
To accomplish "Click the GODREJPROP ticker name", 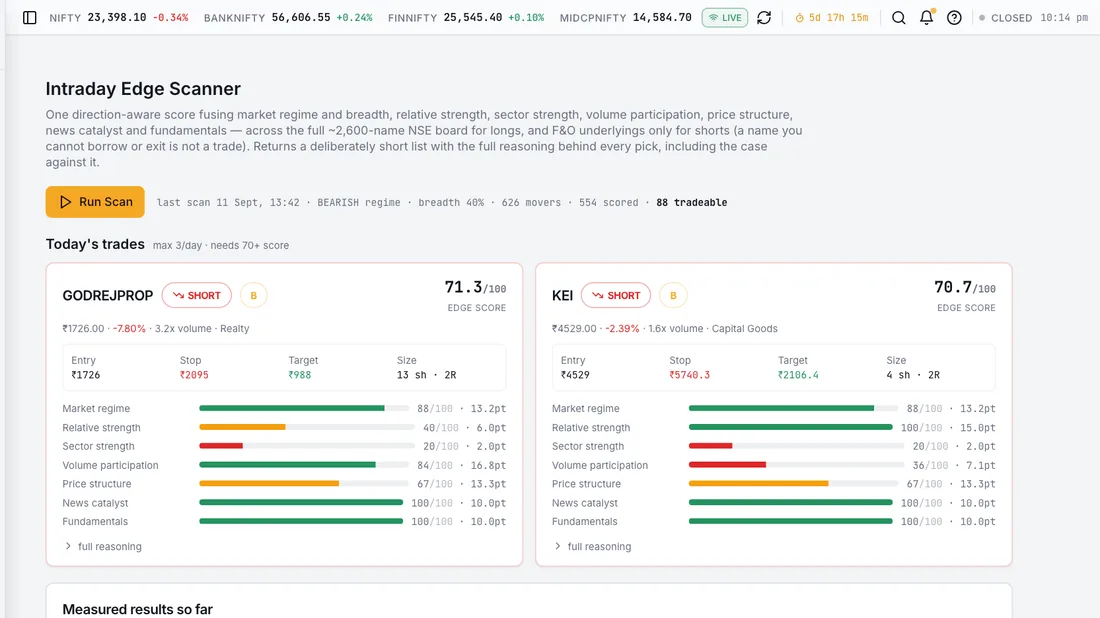I will (107, 295).
